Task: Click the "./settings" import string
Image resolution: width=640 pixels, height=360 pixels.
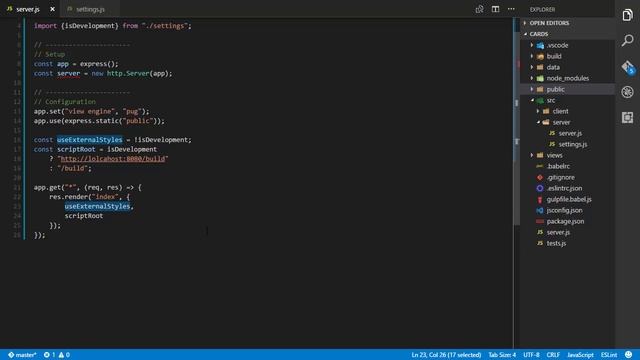Action: tap(165, 26)
